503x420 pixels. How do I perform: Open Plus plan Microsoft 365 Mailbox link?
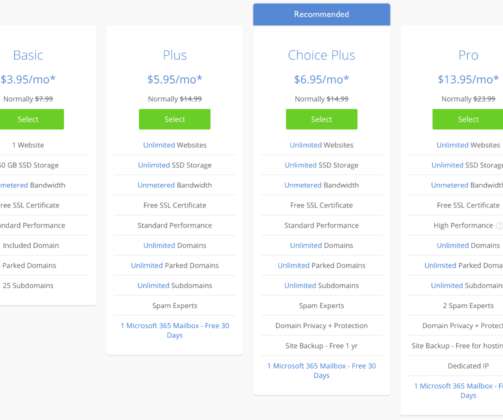175,330
